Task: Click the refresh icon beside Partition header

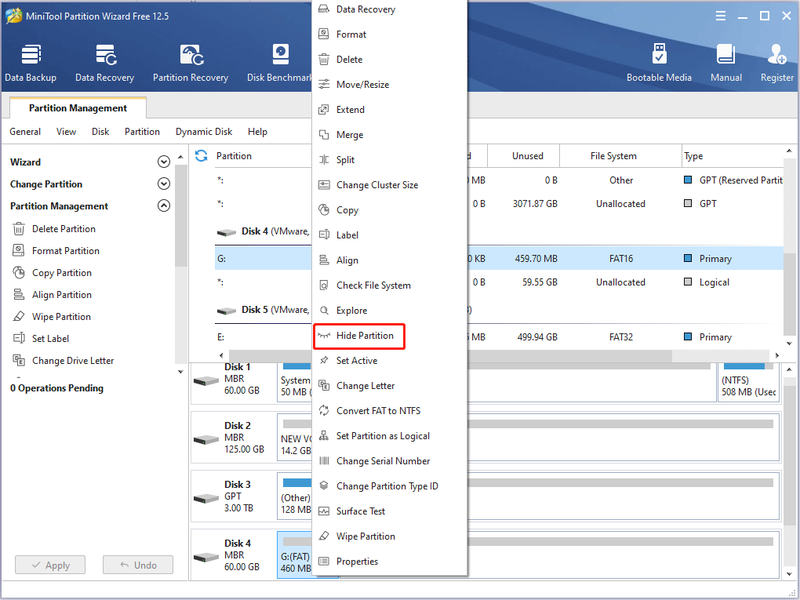Action: pyautogui.click(x=201, y=156)
